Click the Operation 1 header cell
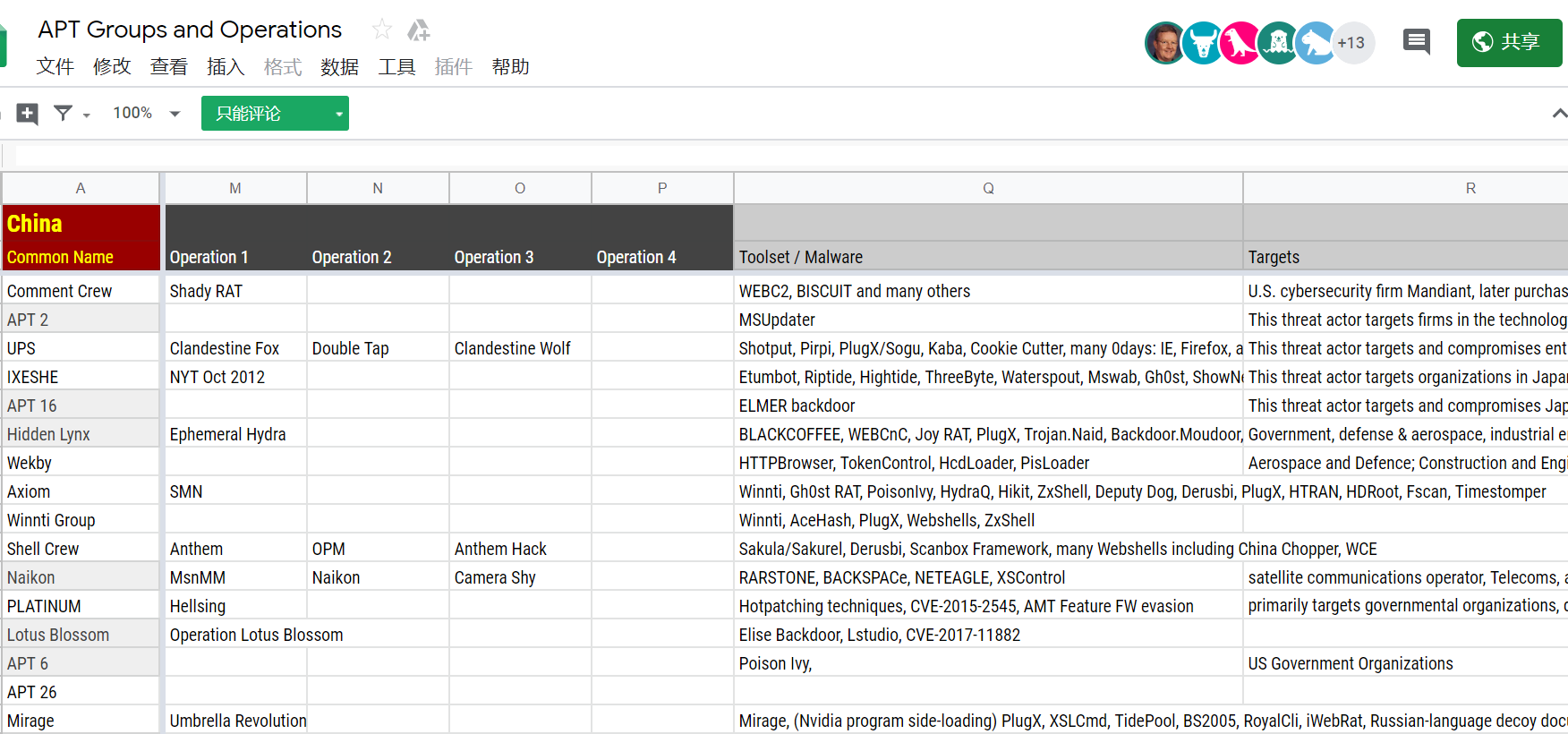Viewport: 1568px width, 734px height. [x=235, y=257]
